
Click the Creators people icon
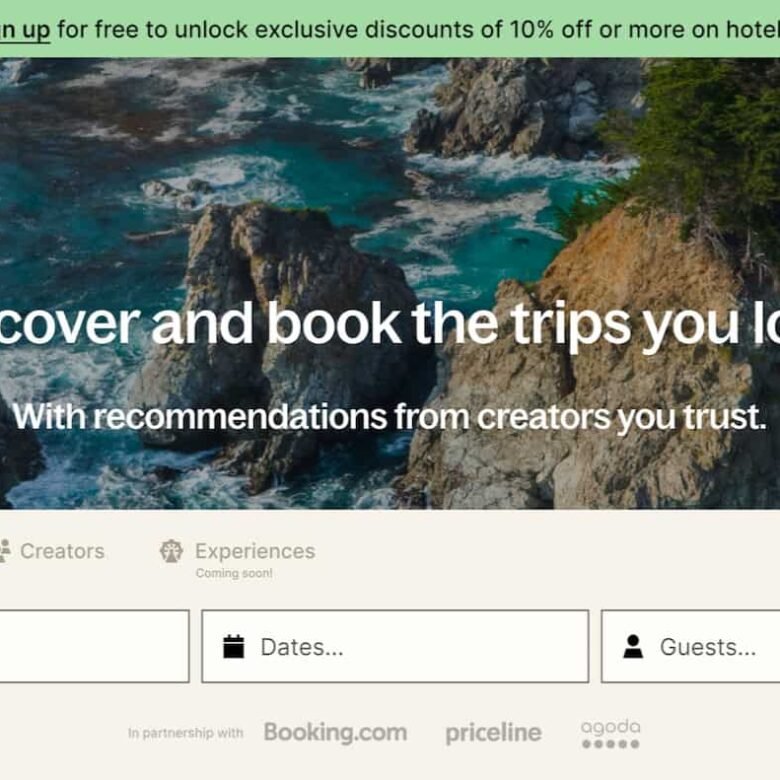[4, 551]
